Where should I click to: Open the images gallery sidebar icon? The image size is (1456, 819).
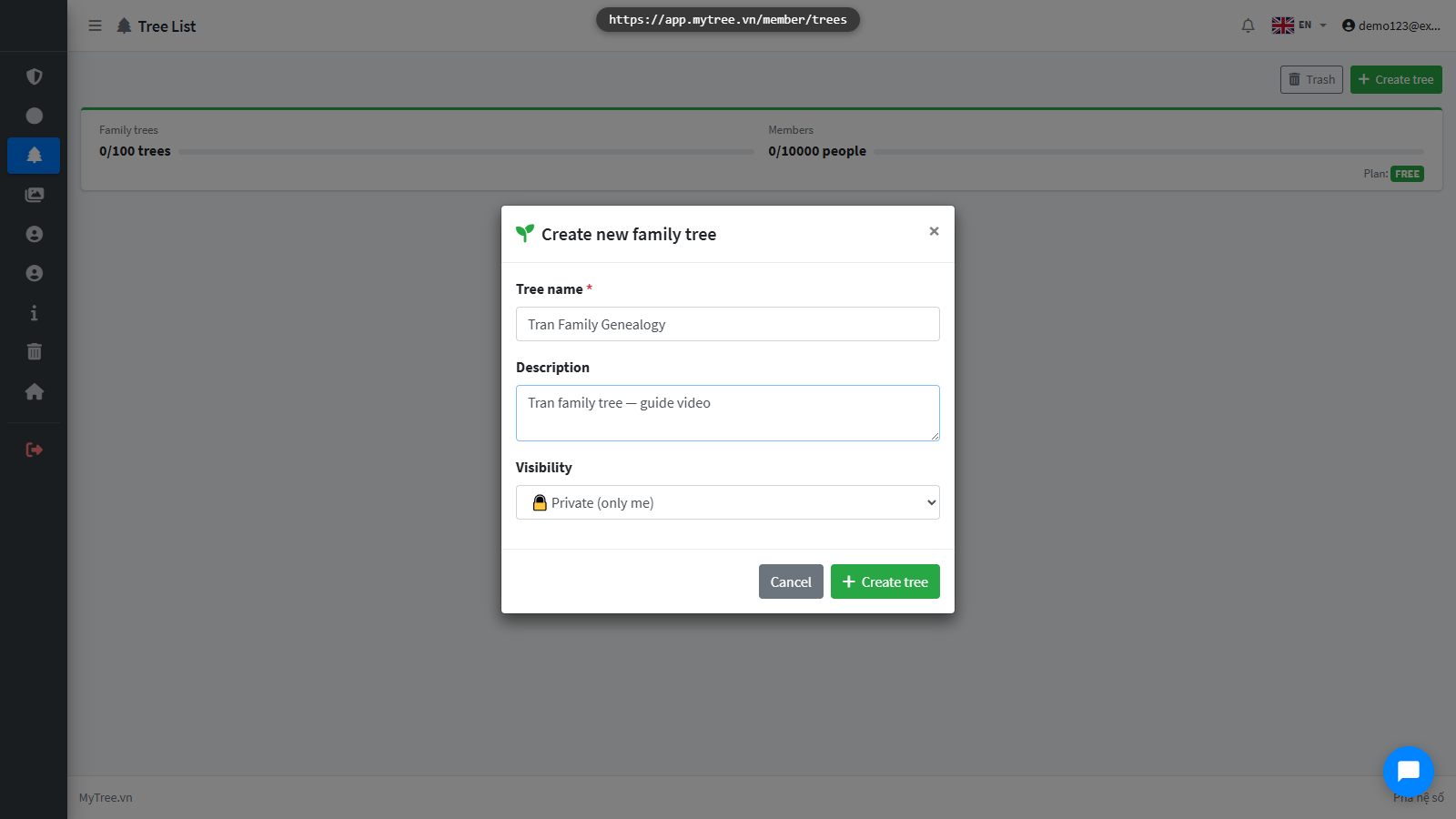click(35, 195)
